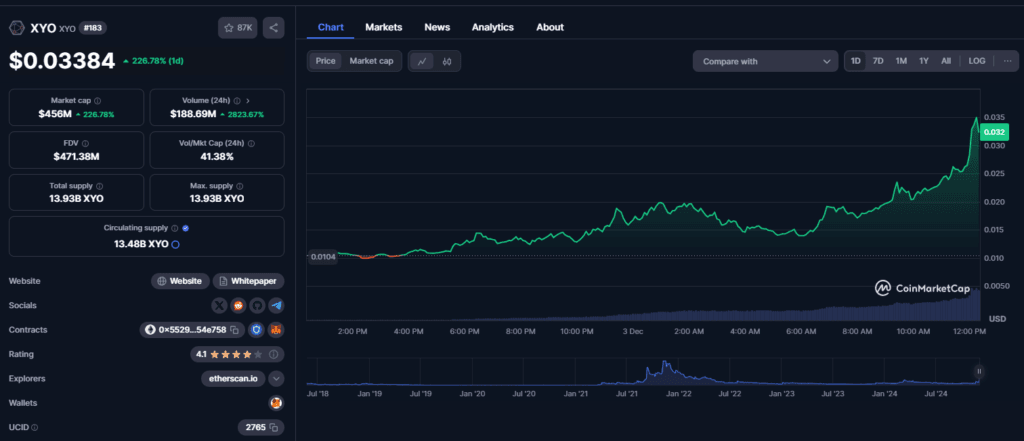Open the Whitepaper link
Image resolution: width=1024 pixels, height=441 pixels.
point(248,281)
